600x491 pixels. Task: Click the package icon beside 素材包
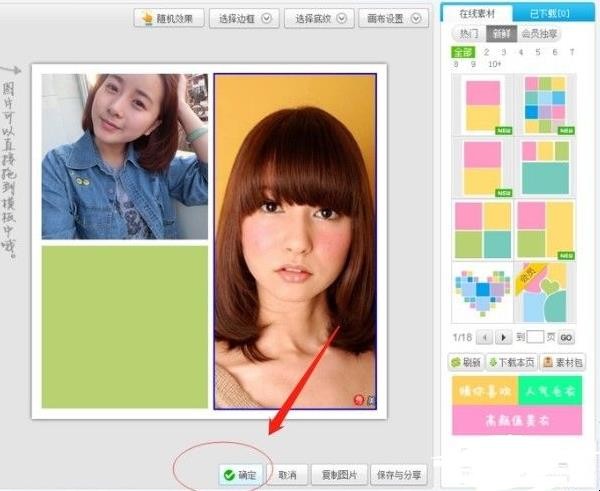click(548, 362)
